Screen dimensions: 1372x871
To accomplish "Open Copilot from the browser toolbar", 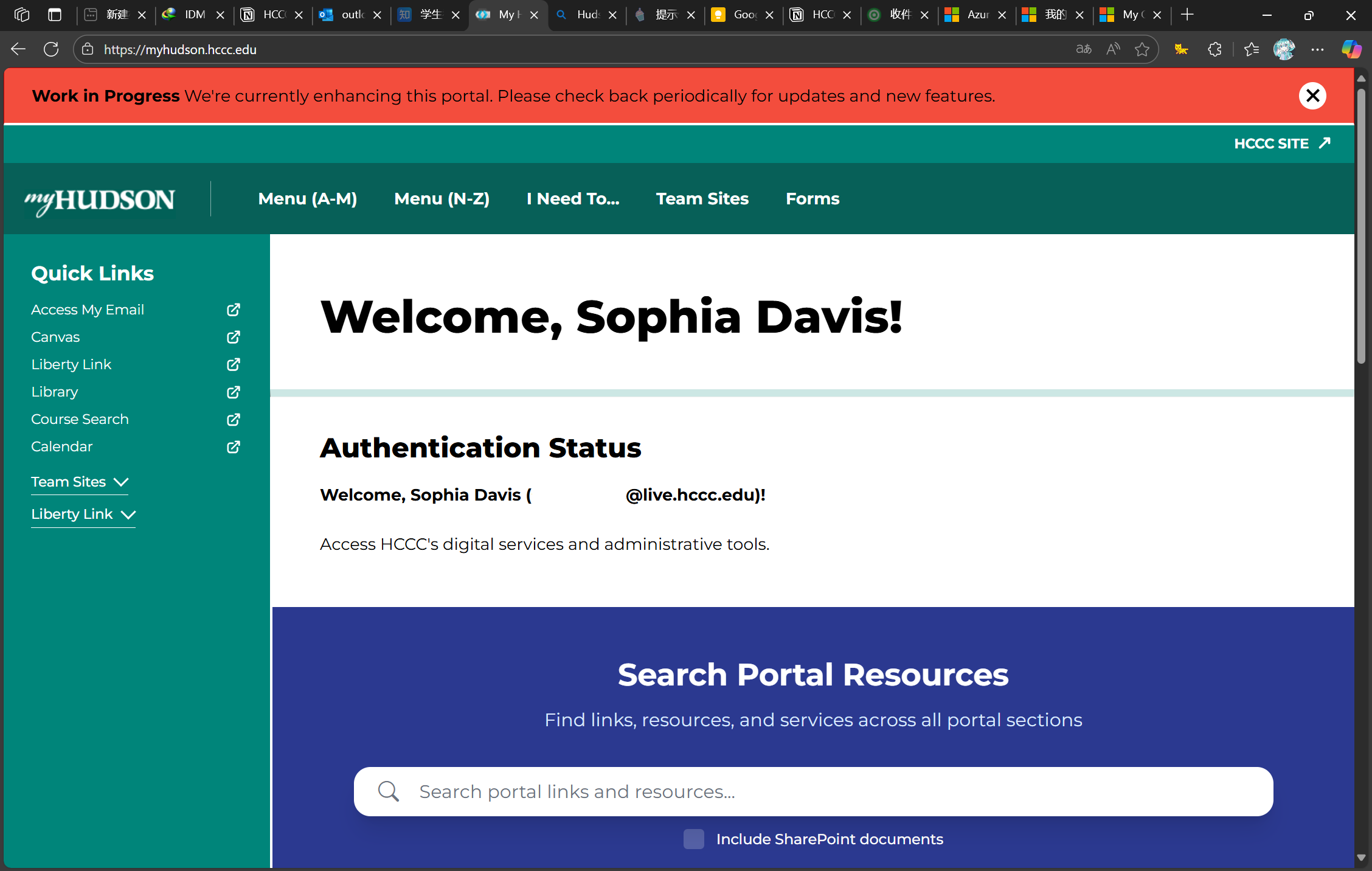I will tap(1351, 49).
